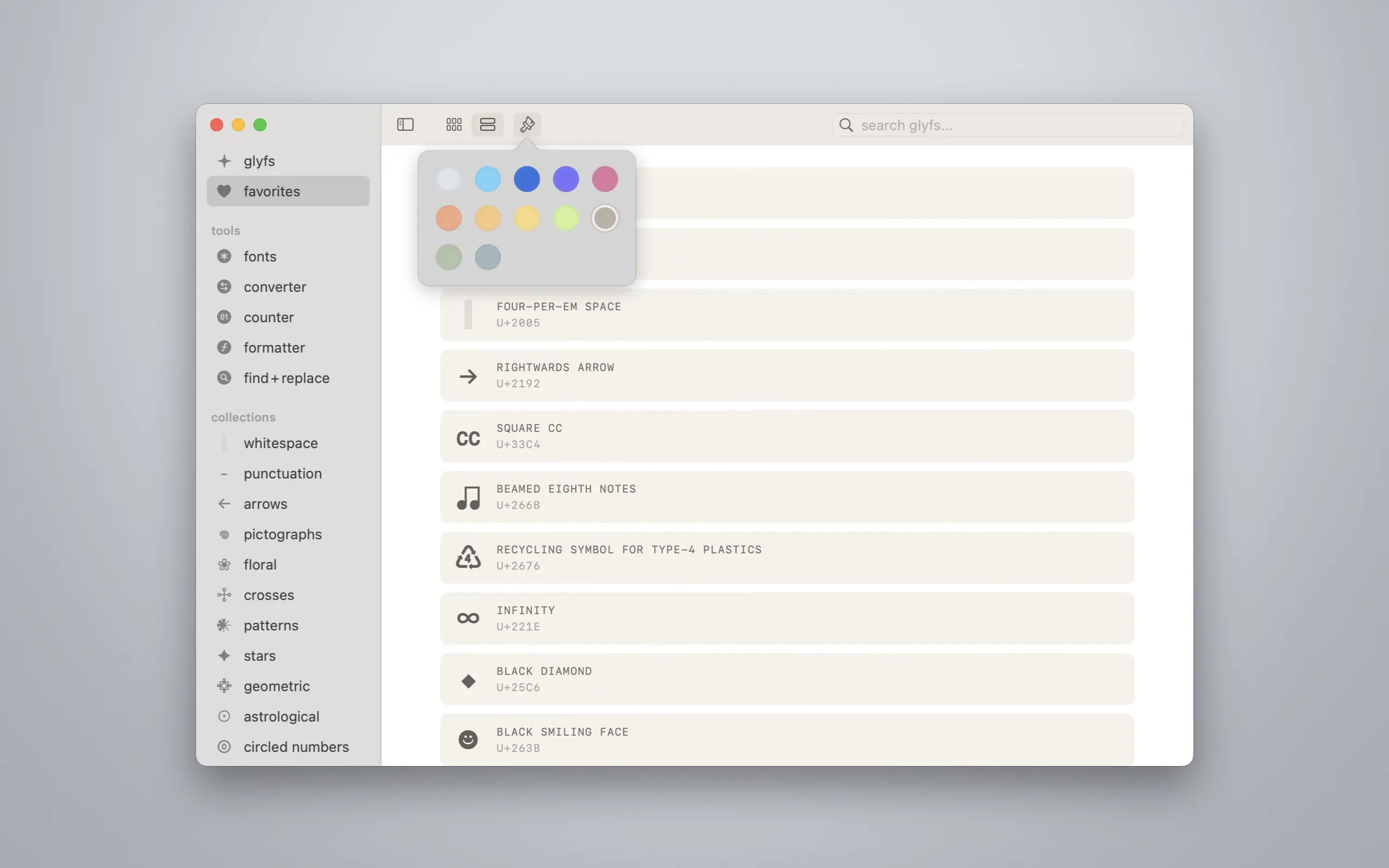Close the paintbrush theme color popover
Image resolution: width=1389 pixels, height=868 pixels.
(x=527, y=125)
